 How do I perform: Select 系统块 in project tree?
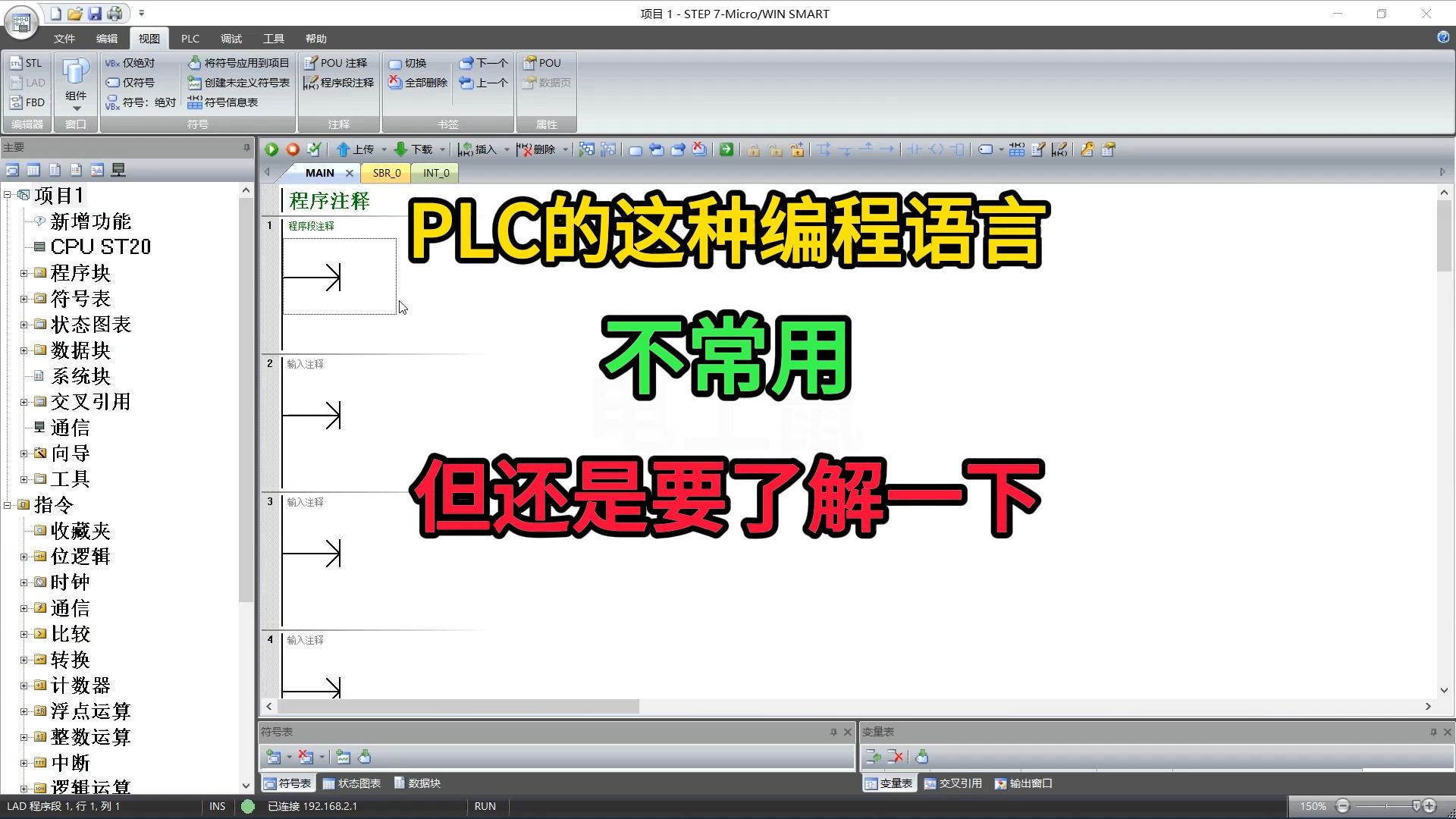tap(73, 376)
